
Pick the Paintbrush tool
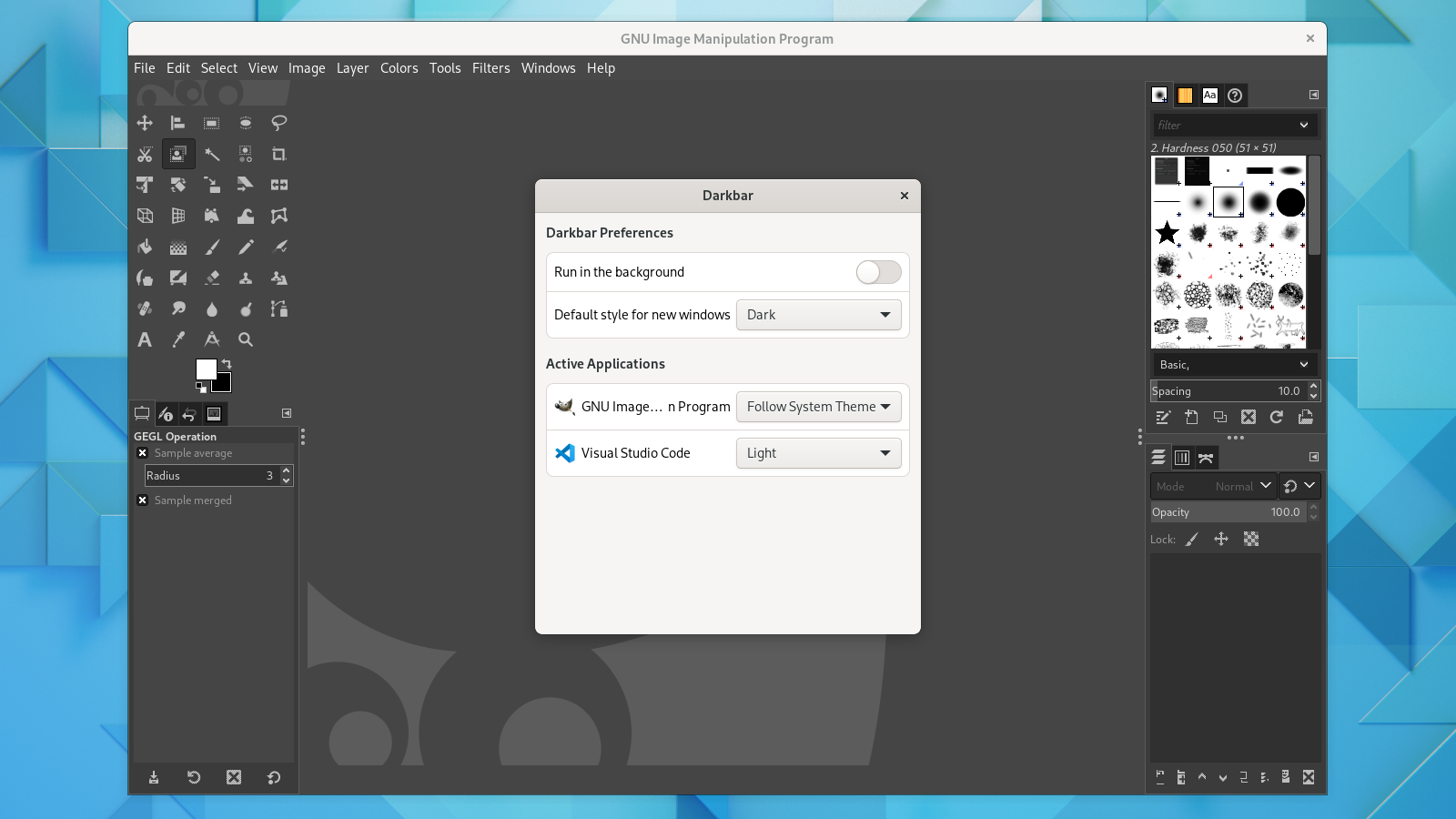pyautogui.click(x=213, y=247)
